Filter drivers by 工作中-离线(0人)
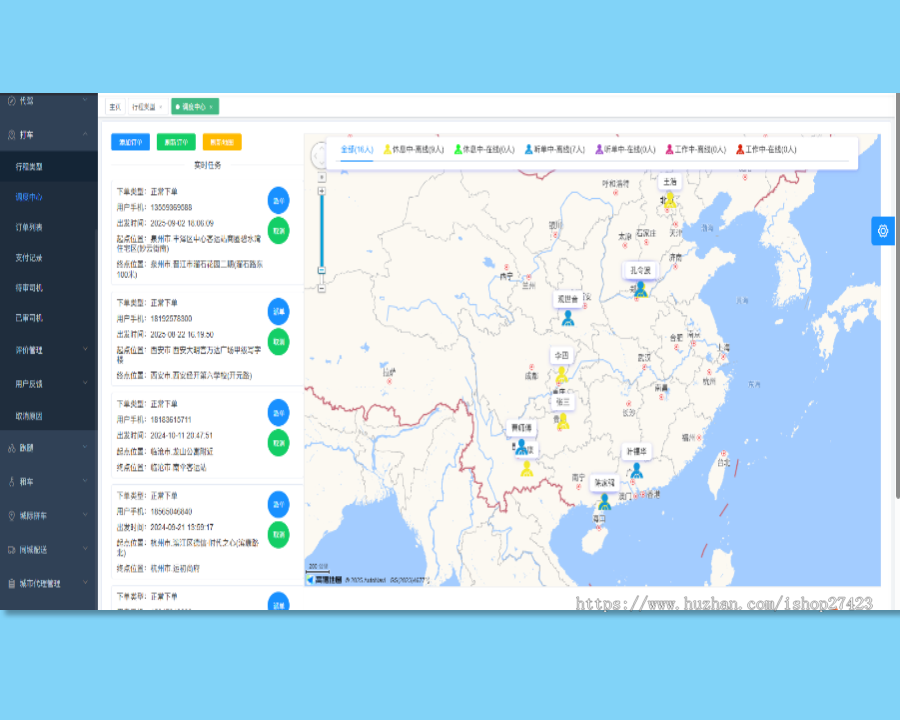Viewport: 900px width, 720px height. 696,149
